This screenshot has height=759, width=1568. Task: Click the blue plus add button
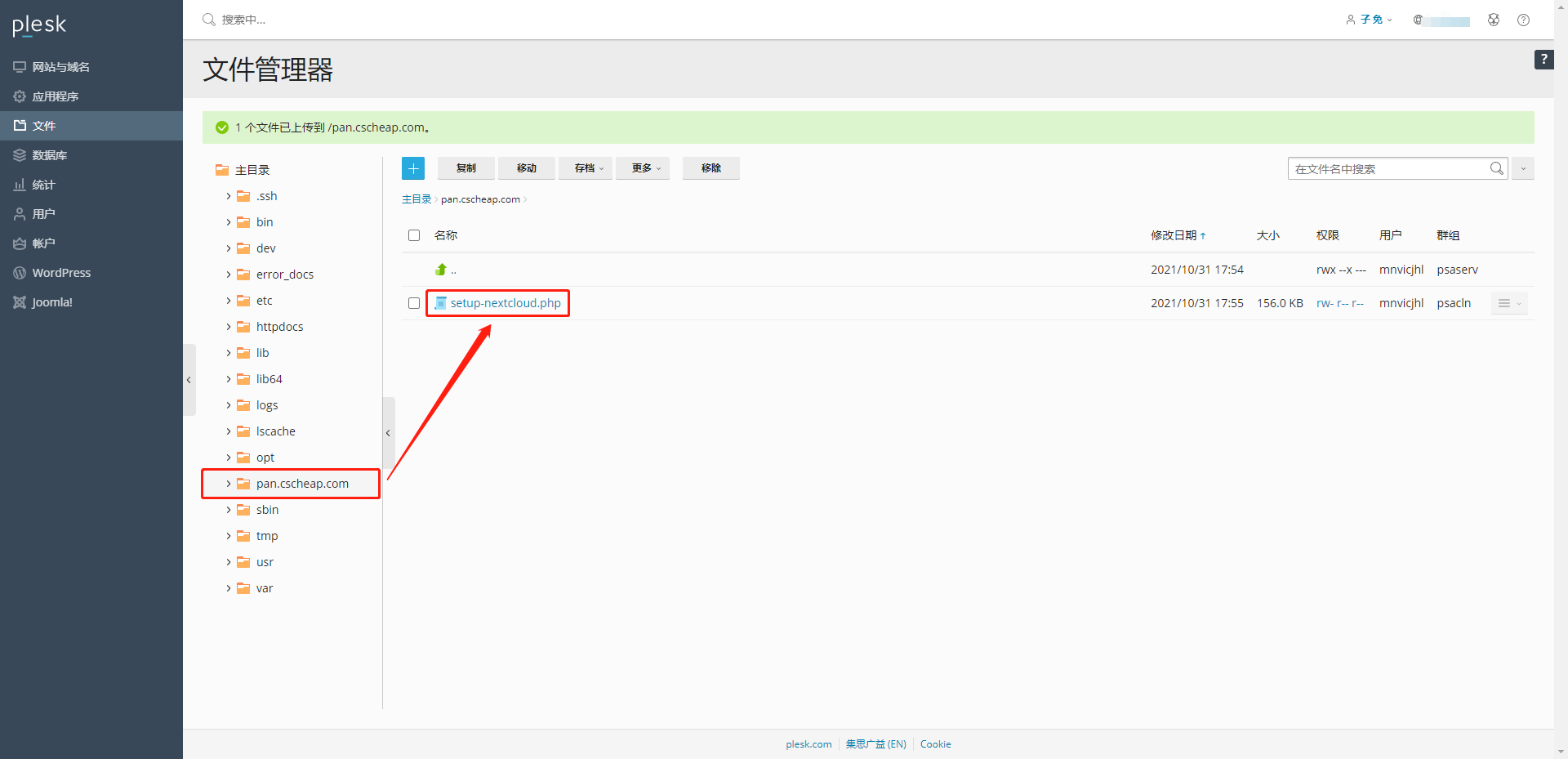click(x=413, y=168)
